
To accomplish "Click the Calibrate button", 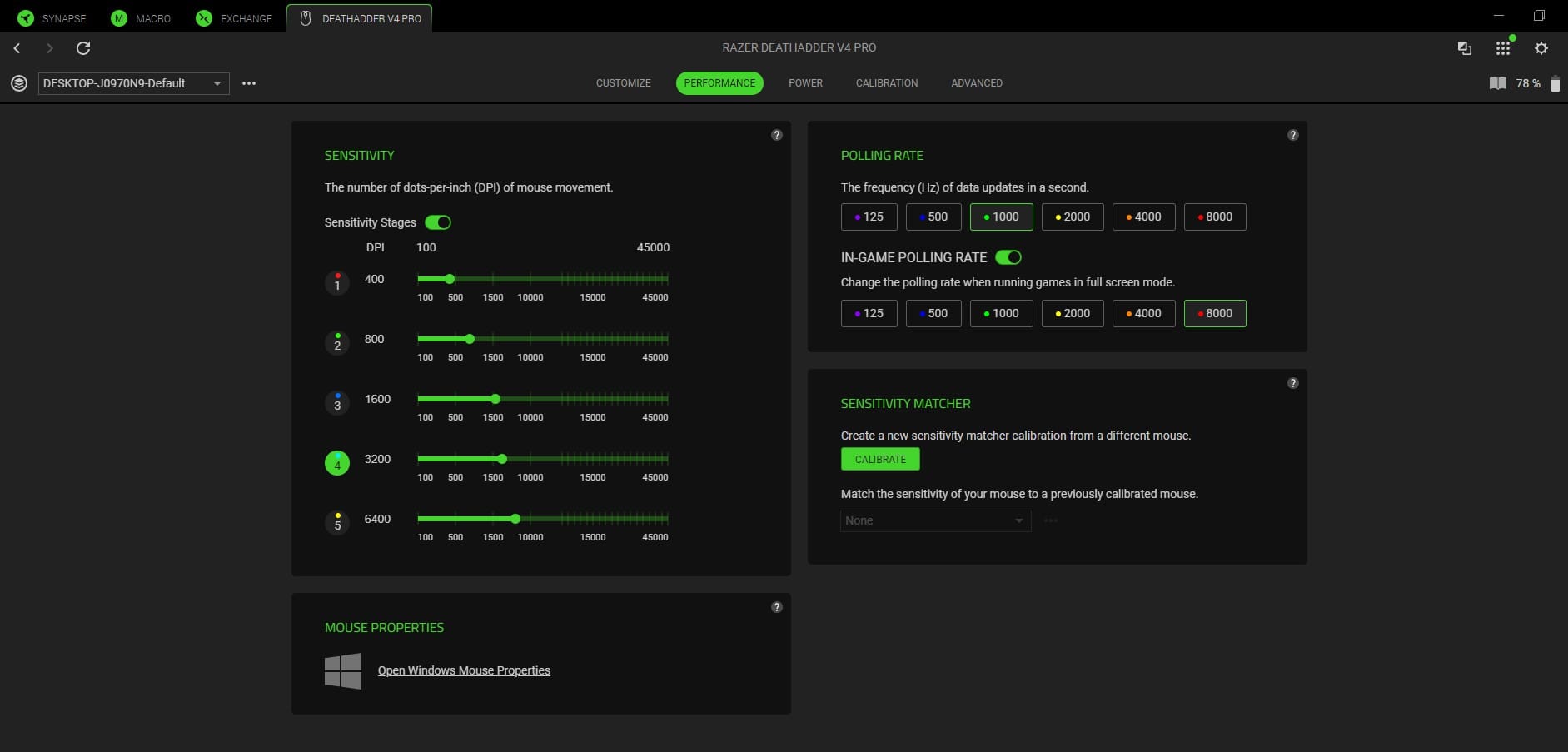I will tap(880, 459).
